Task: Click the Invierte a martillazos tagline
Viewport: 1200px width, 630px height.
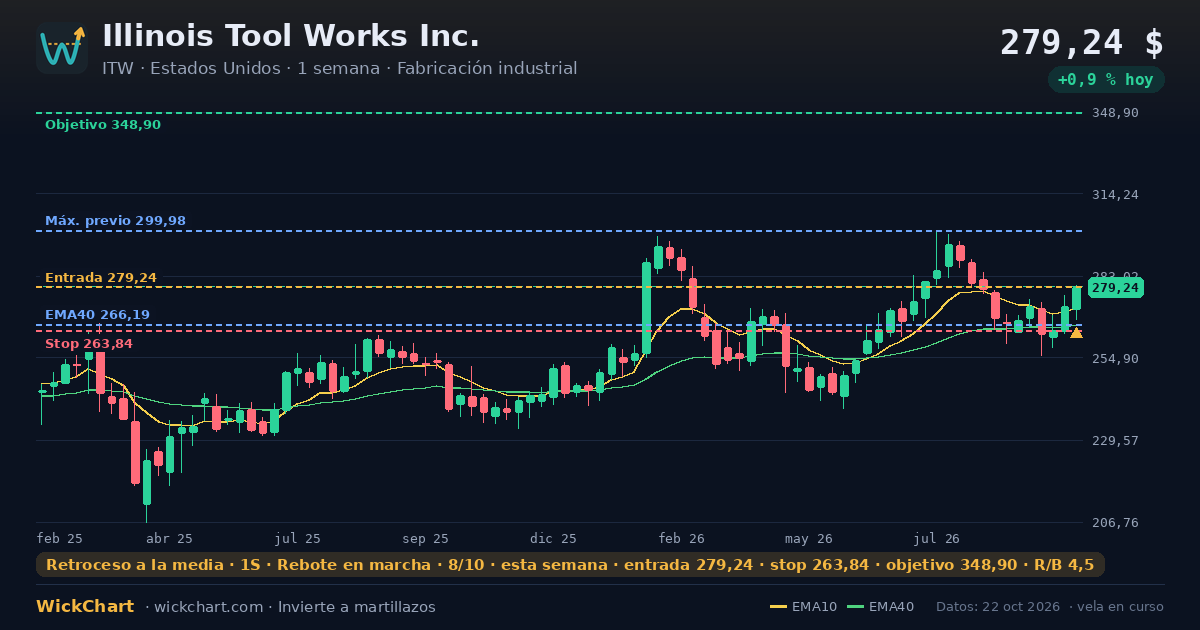Action: [x=357, y=607]
